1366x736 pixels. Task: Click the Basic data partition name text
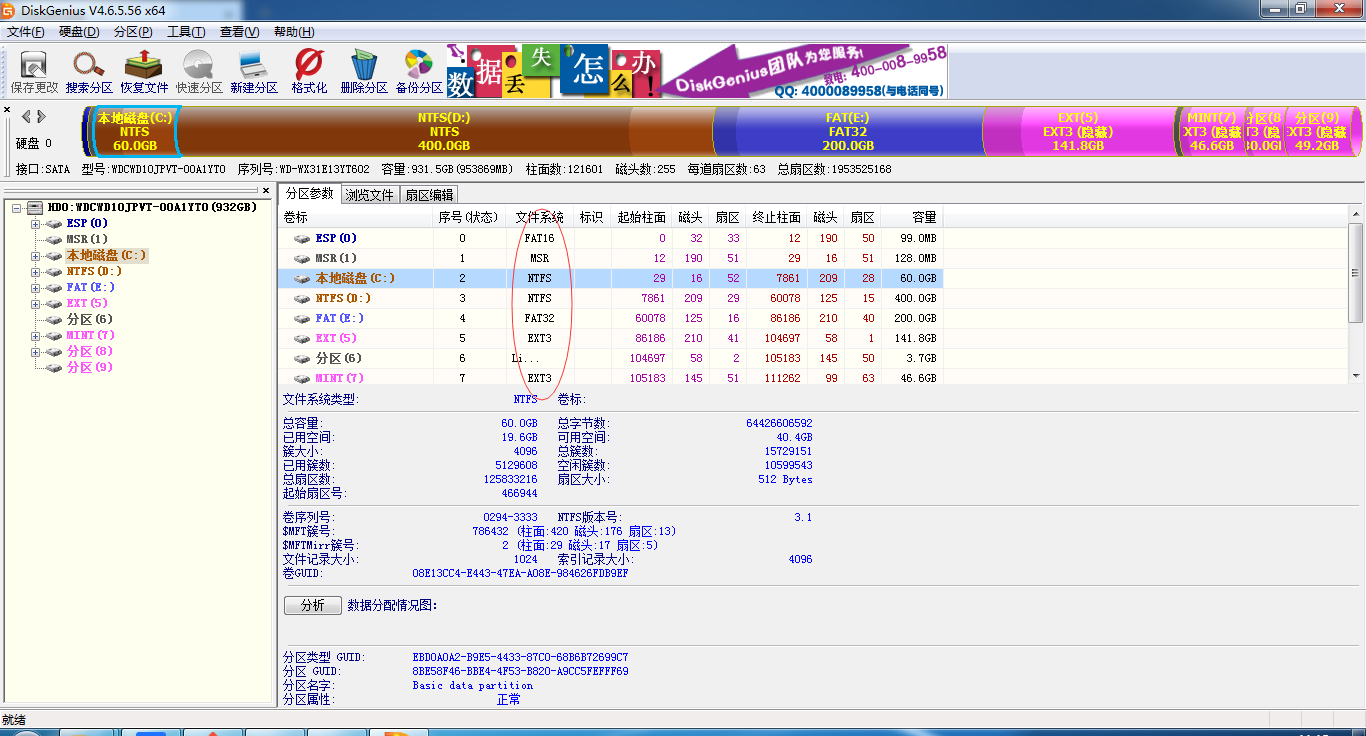(x=473, y=685)
